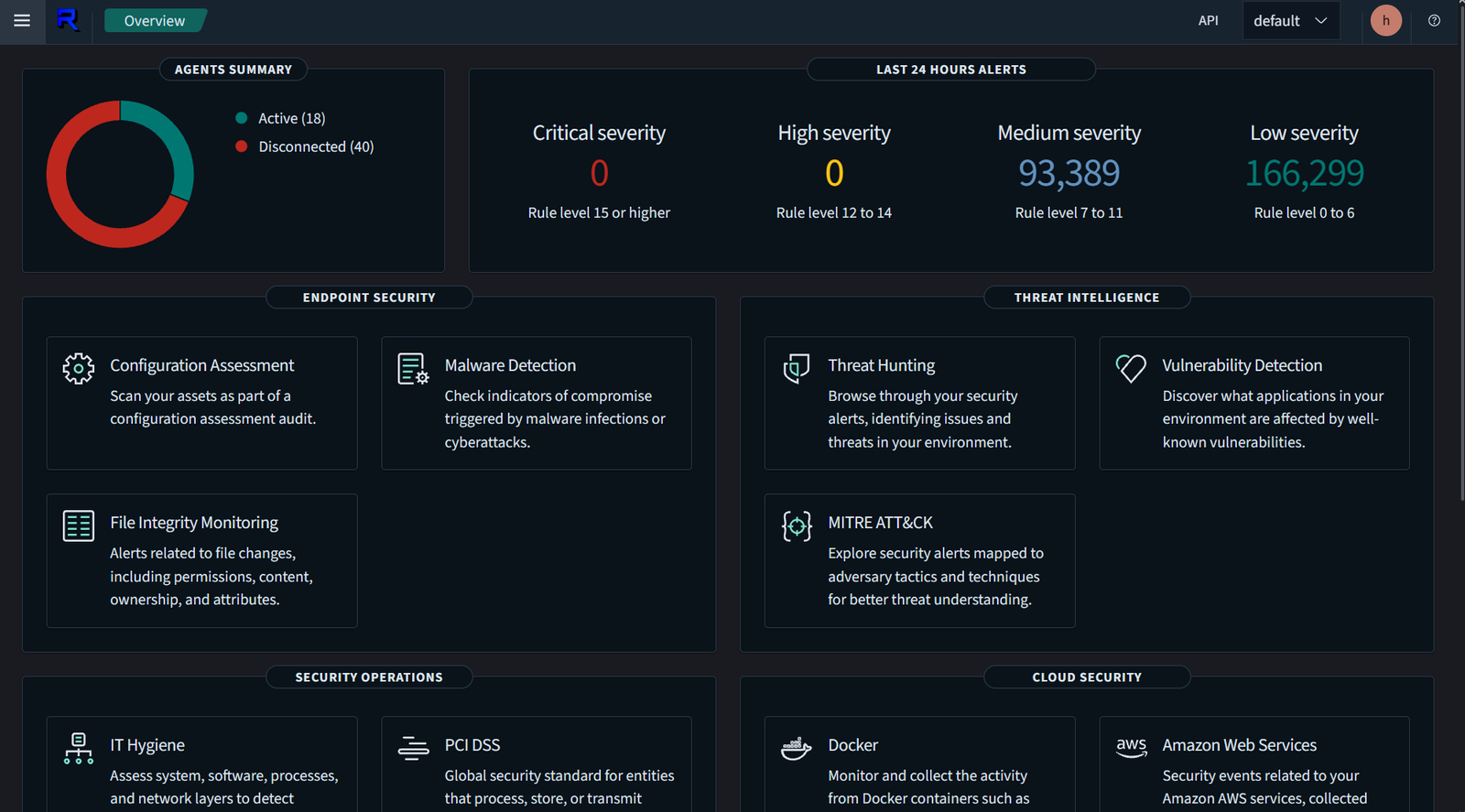Click the Critical severity count 0

coord(599,173)
